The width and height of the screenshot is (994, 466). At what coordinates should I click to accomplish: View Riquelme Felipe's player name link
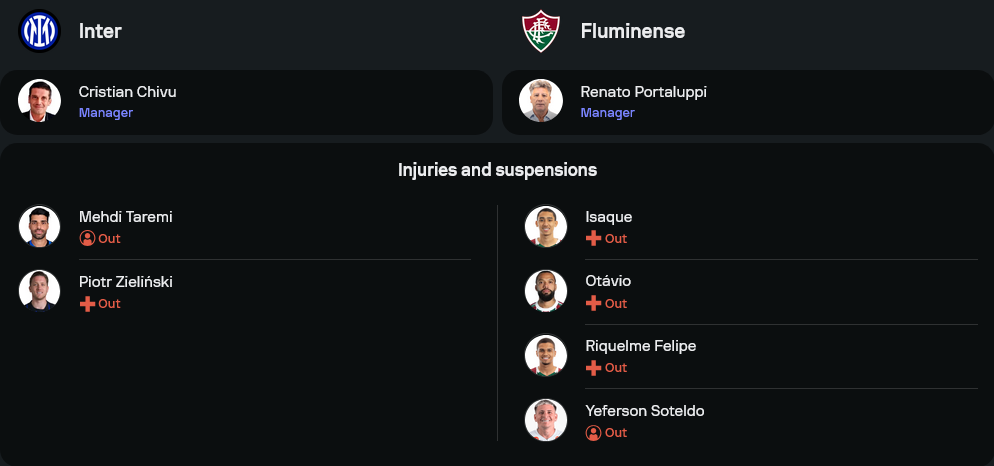(x=640, y=346)
